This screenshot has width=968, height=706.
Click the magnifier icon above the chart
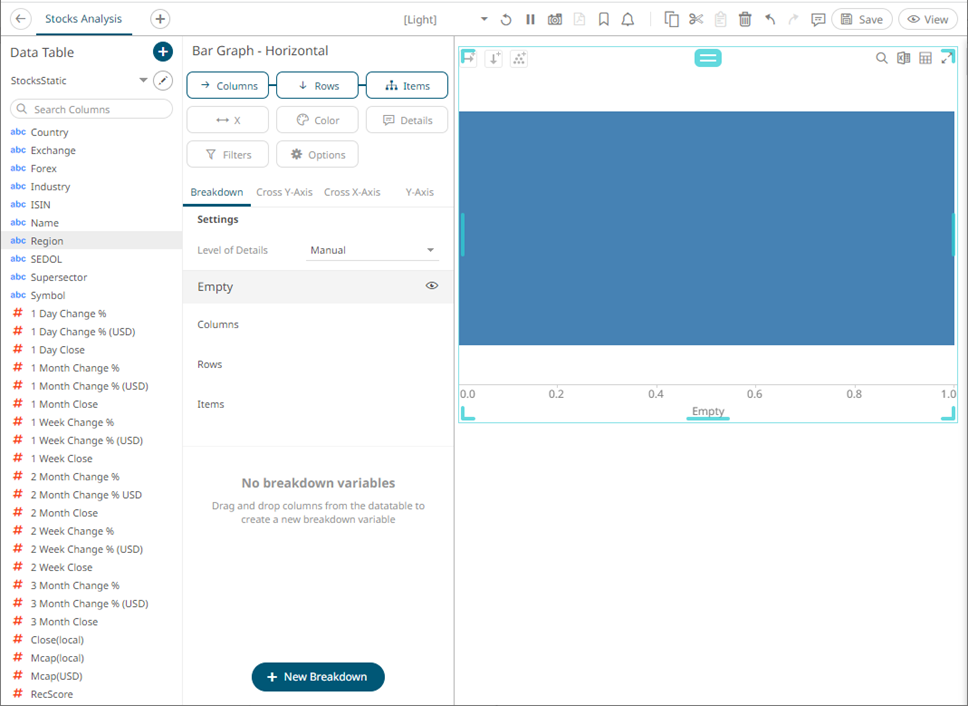pos(881,58)
